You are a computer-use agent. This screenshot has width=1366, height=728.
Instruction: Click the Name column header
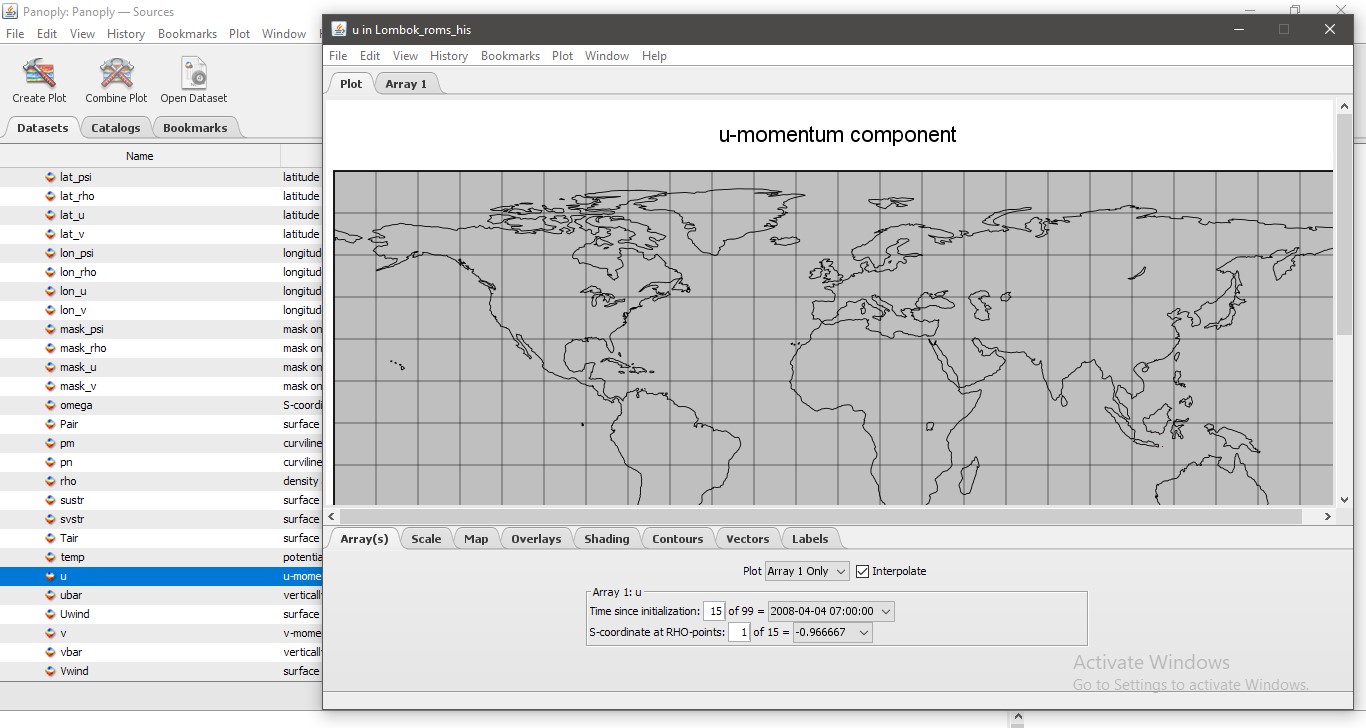pos(140,156)
